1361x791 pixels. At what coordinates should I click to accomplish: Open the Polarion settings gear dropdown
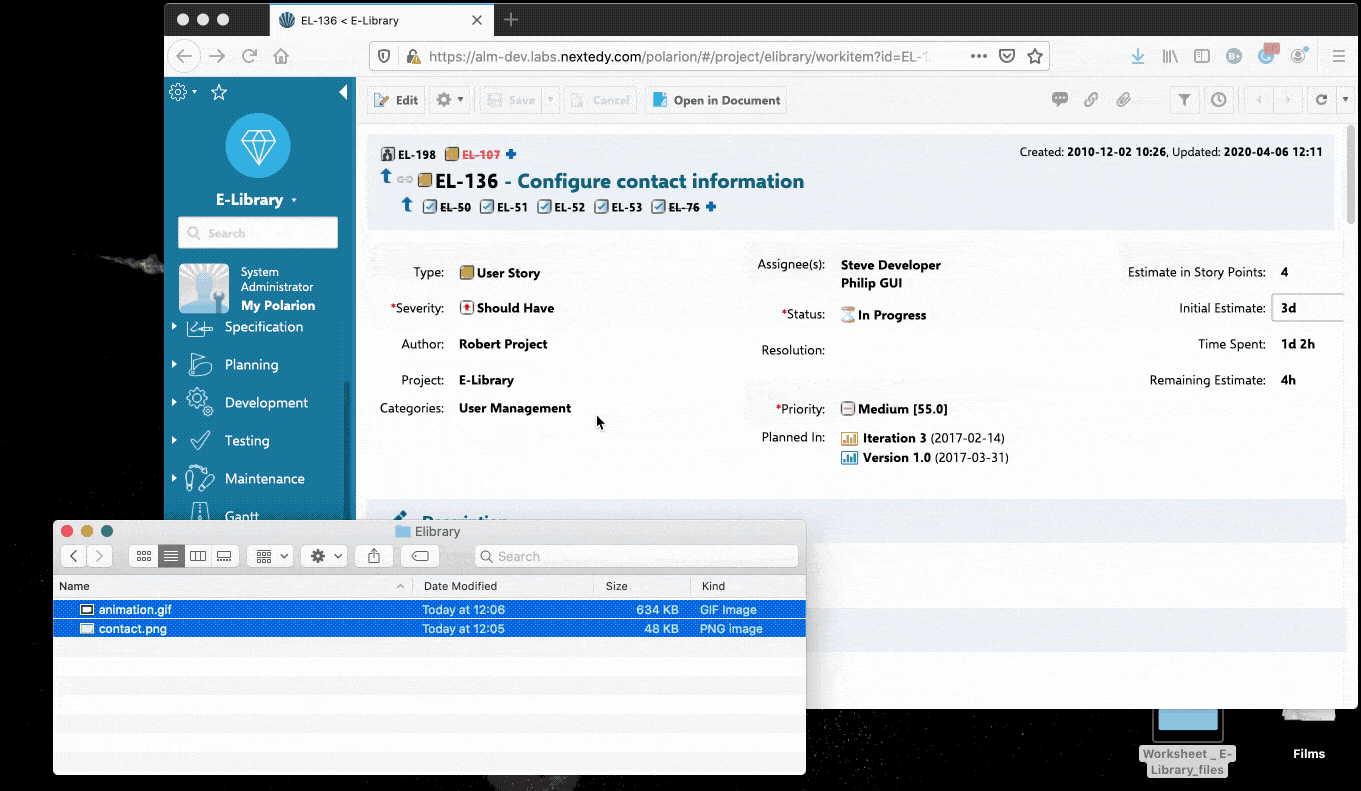[182, 92]
